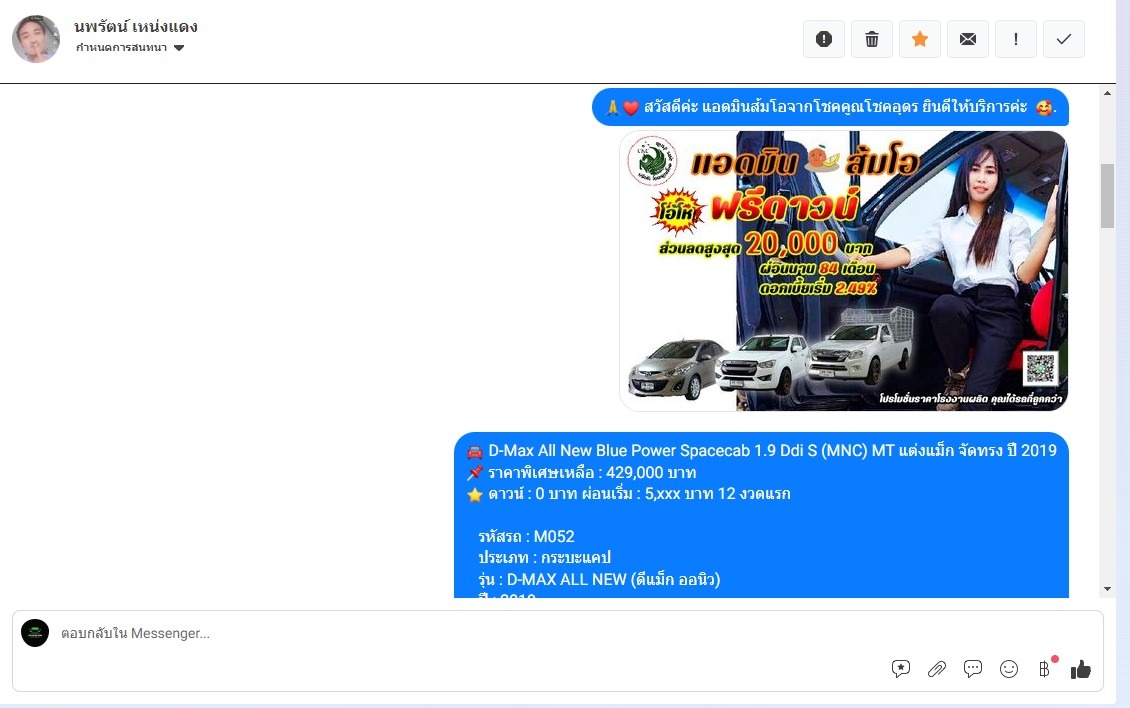Screen dimensions: 1130x708
Task: Click the ประเภท : กระบะแคป line
Action: [544, 558]
